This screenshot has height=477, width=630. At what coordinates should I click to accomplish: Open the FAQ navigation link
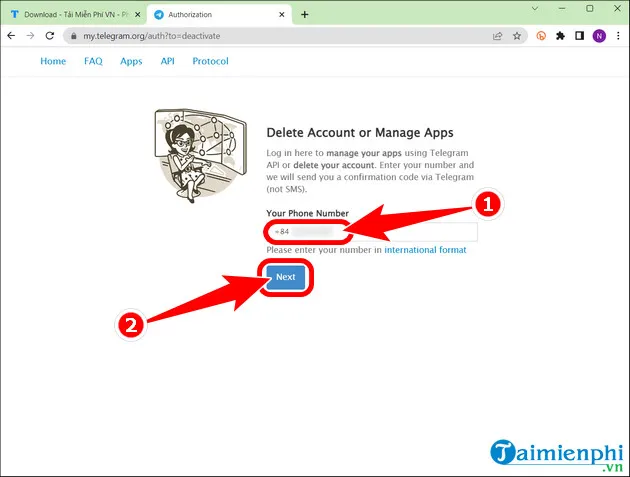pyautogui.click(x=93, y=61)
